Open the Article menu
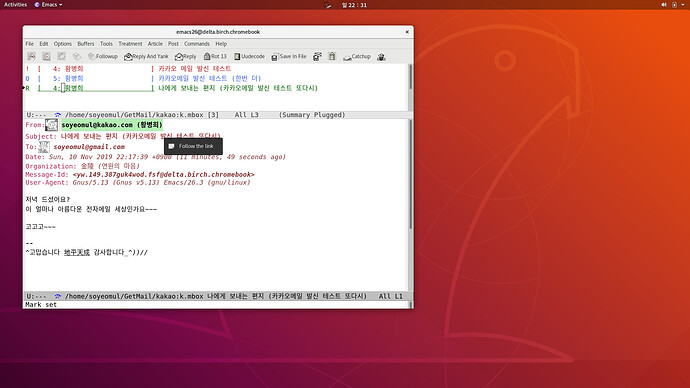This screenshot has width=690, height=388. [x=155, y=44]
